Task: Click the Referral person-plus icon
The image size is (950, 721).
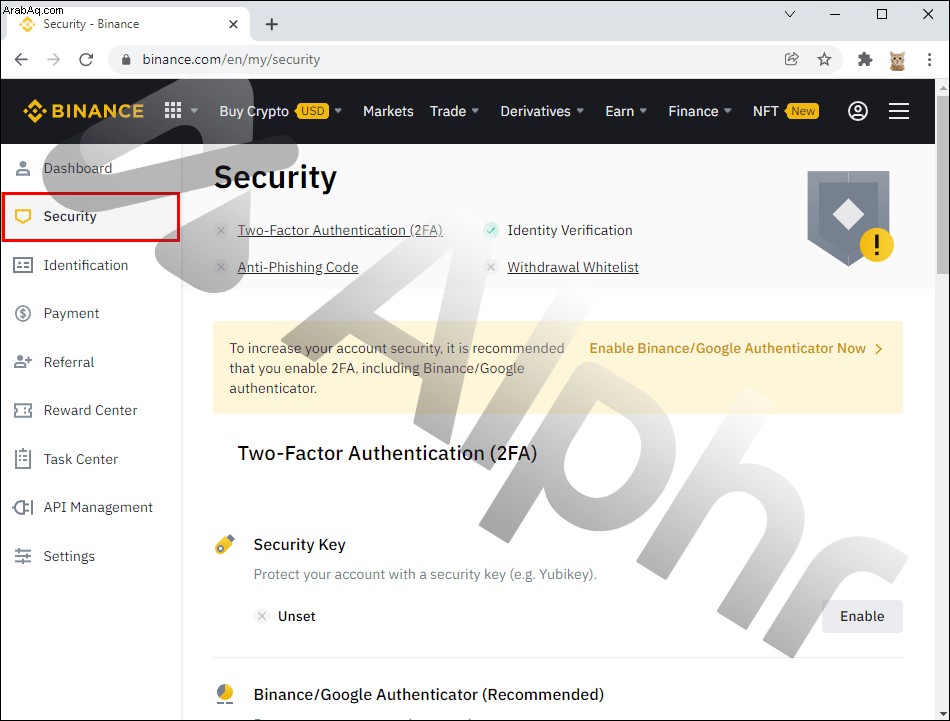Action: (x=23, y=362)
